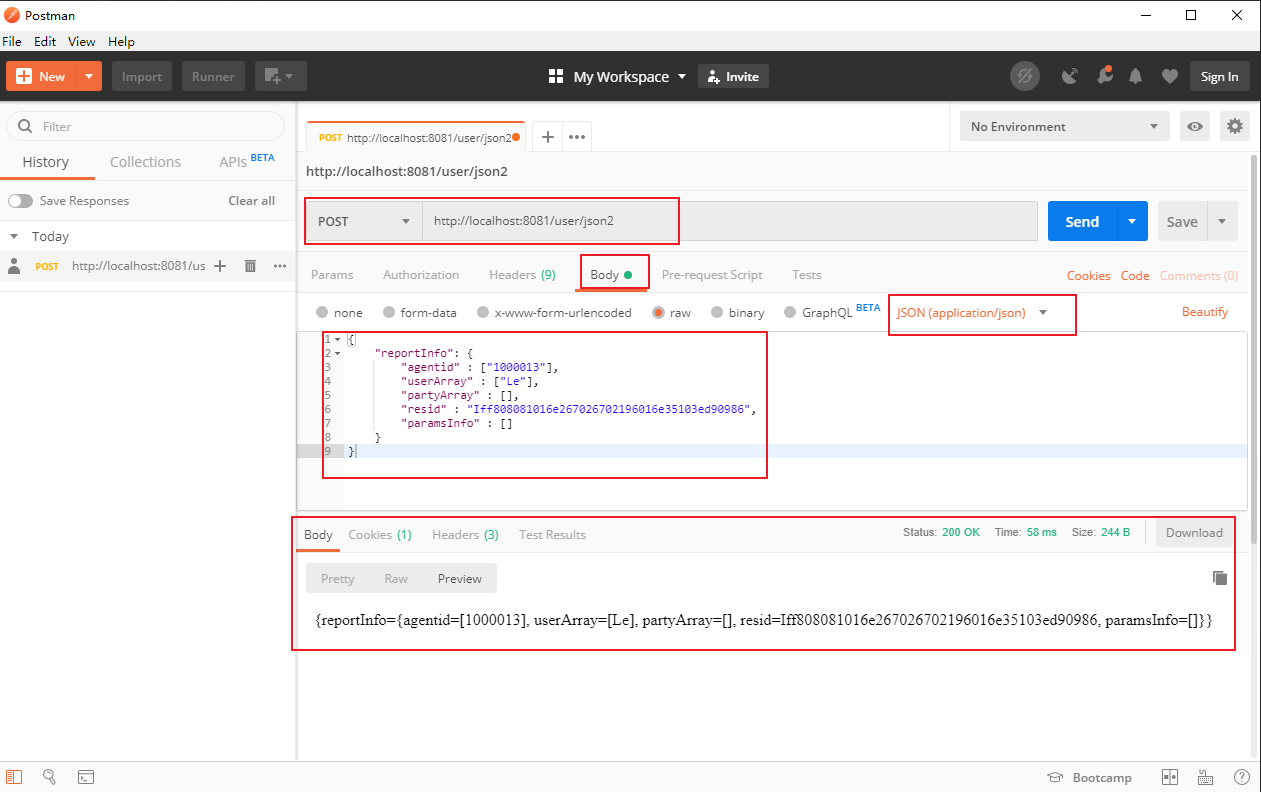The image size is (1261, 792).
Task: Click the Find and Replace magnifier icon
Action: pos(49,777)
